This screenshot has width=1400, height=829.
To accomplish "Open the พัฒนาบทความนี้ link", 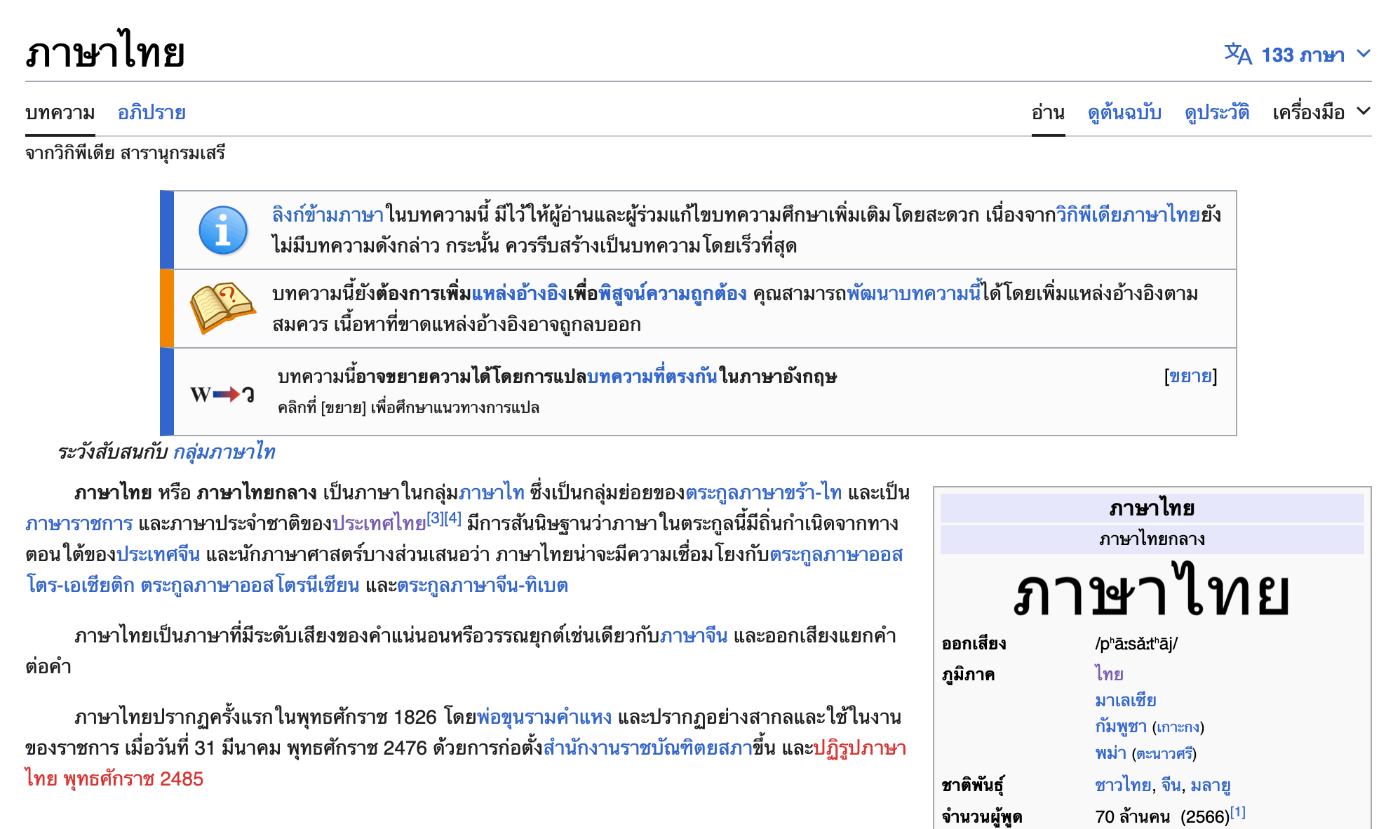I will pyautogui.click(x=915, y=294).
